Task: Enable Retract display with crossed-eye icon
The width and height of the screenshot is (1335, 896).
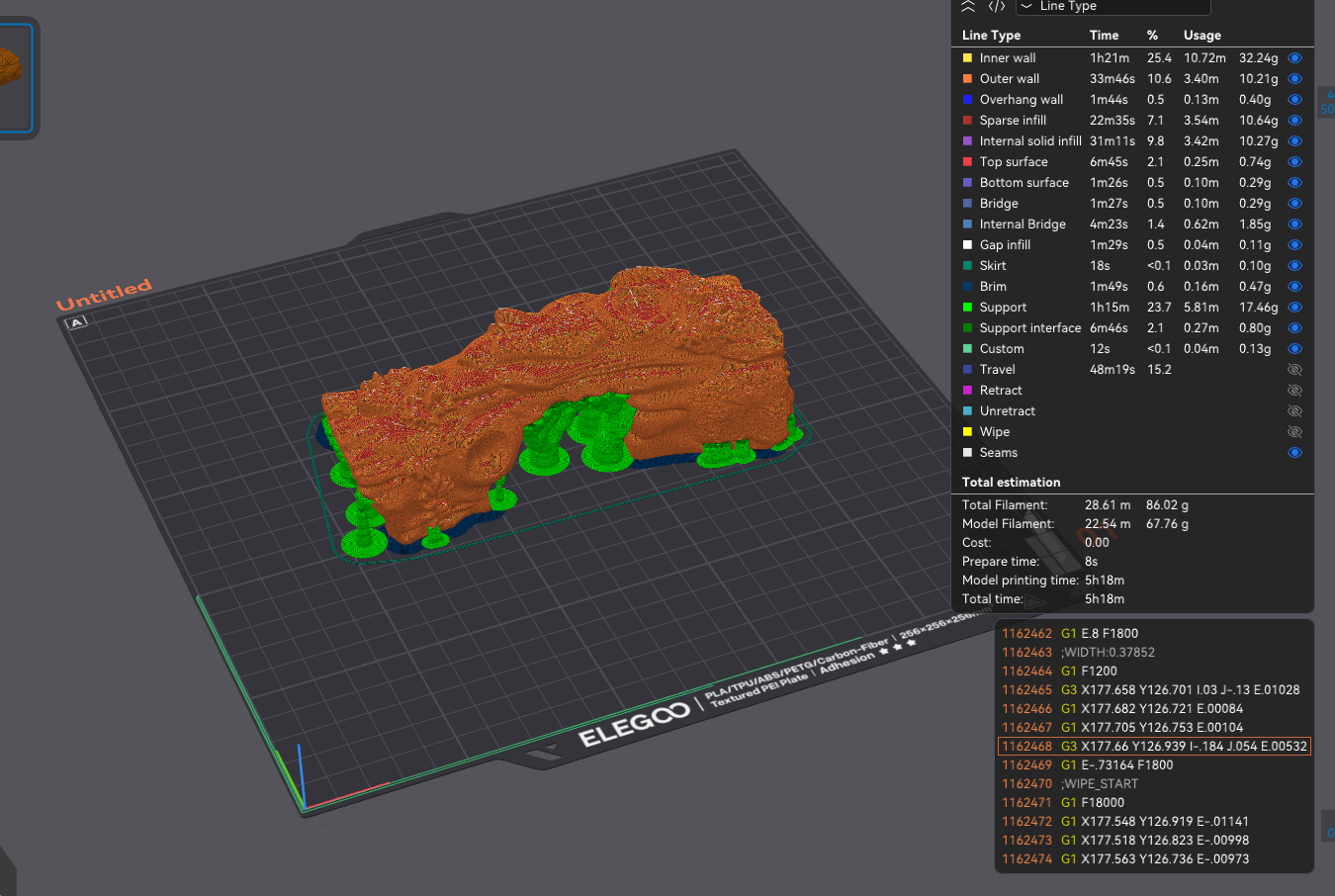Action: point(1294,391)
